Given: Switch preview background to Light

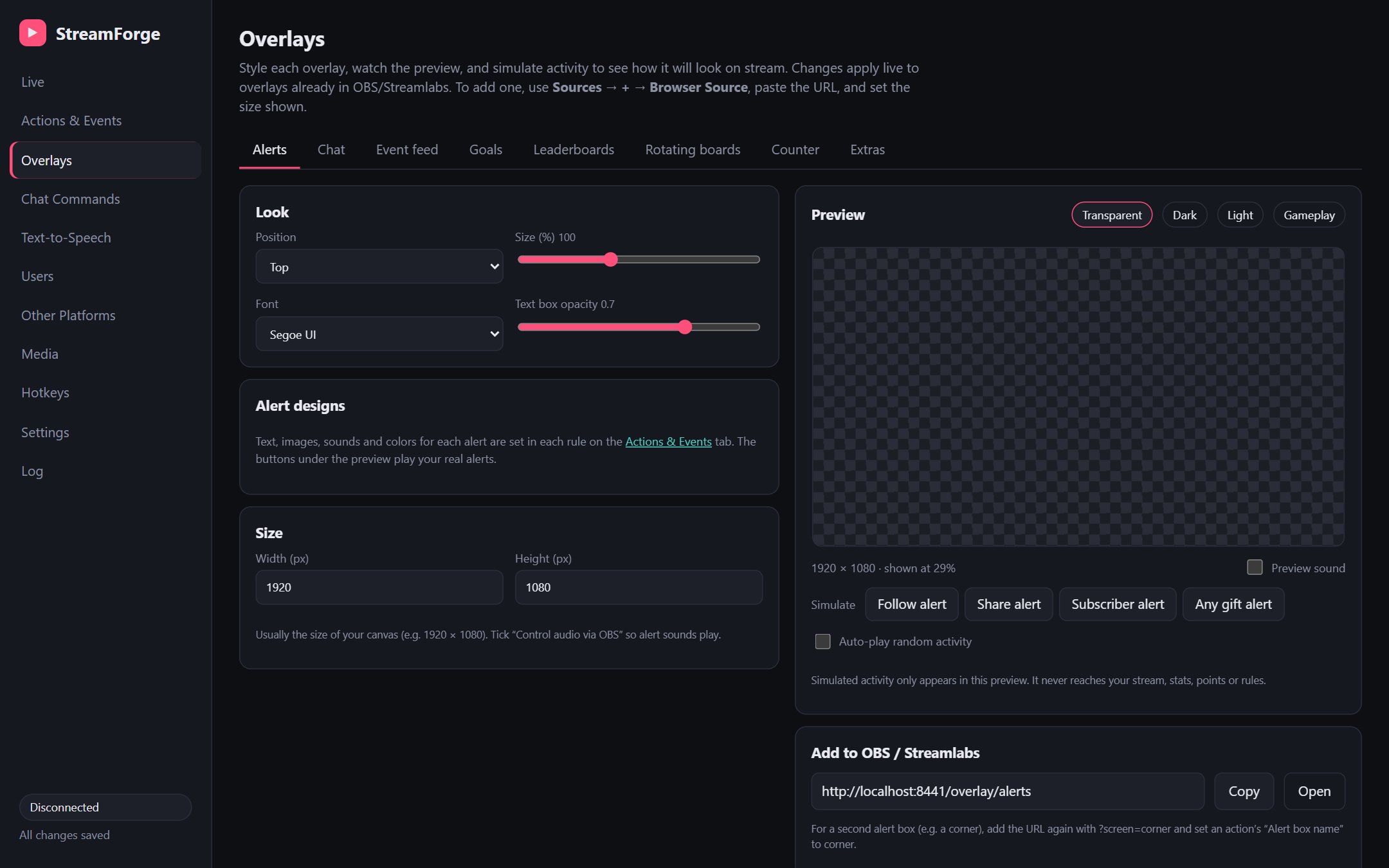Looking at the screenshot, I should click(1240, 215).
